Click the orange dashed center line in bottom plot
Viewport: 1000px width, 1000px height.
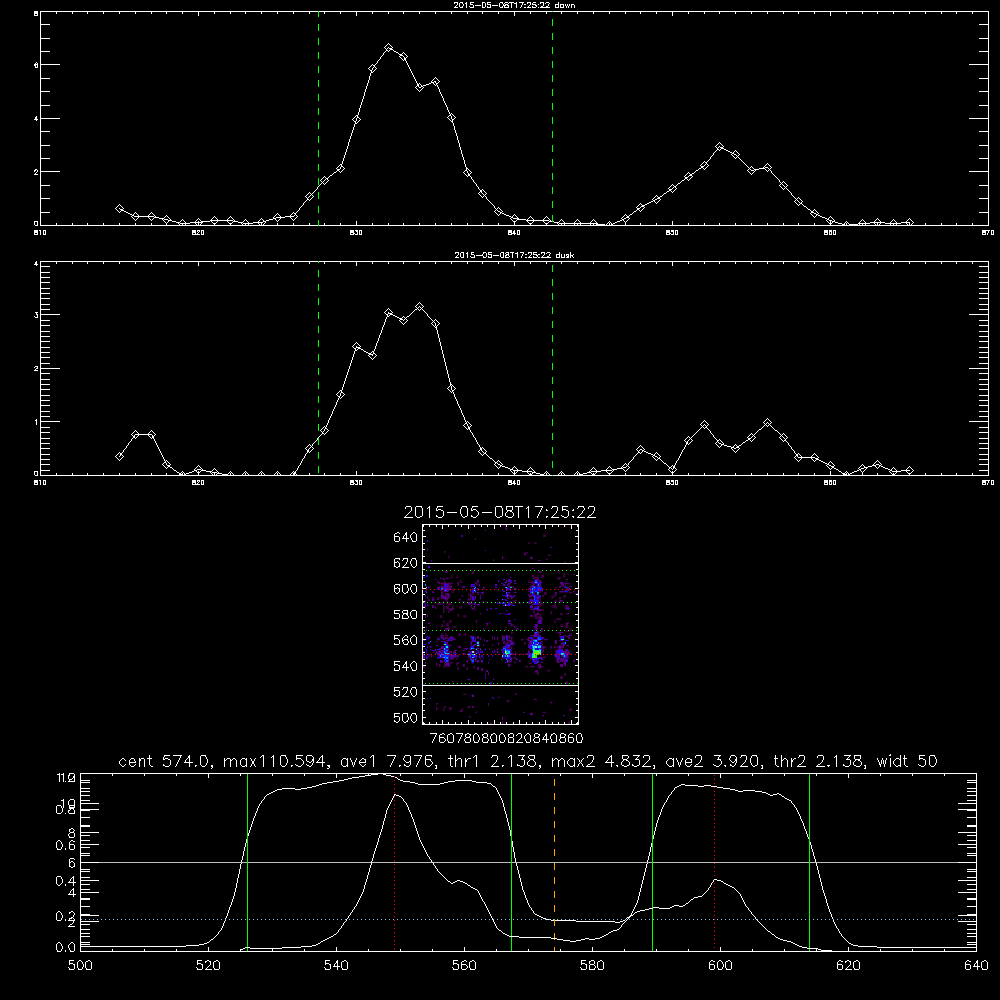click(x=554, y=861)
